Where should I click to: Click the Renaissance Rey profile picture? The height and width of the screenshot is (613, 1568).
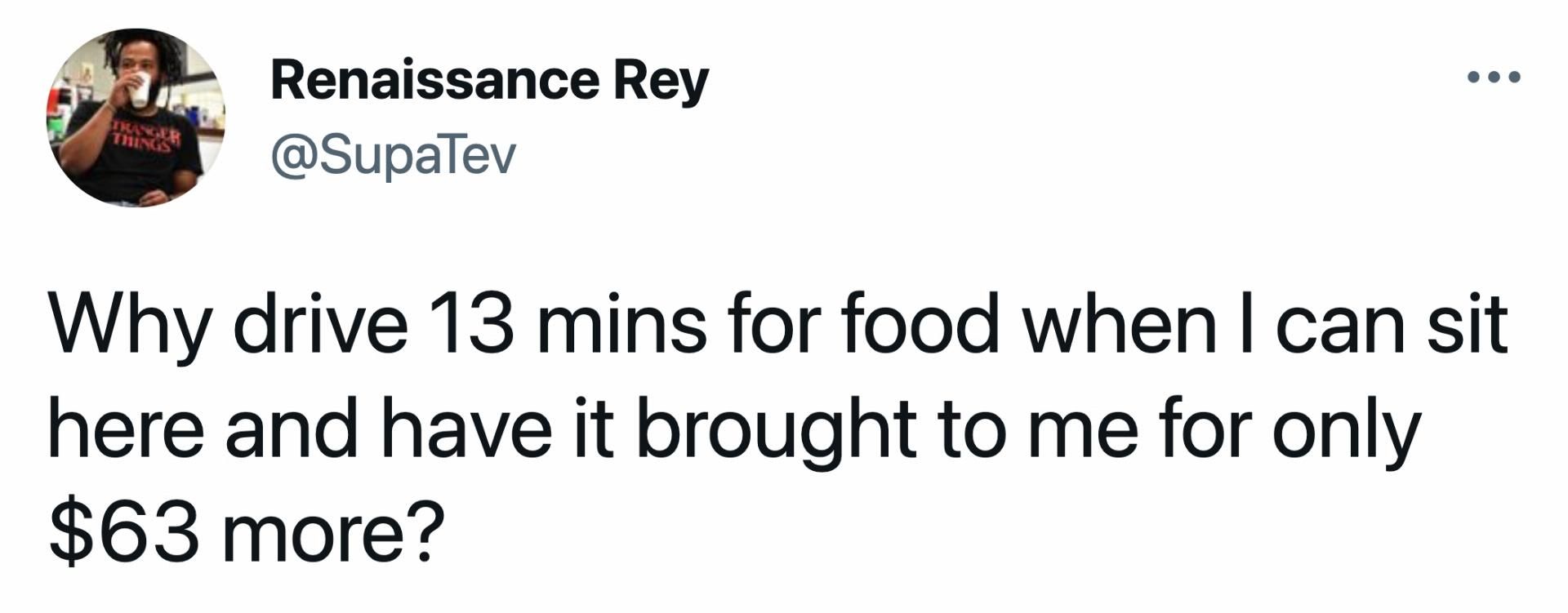136,117
